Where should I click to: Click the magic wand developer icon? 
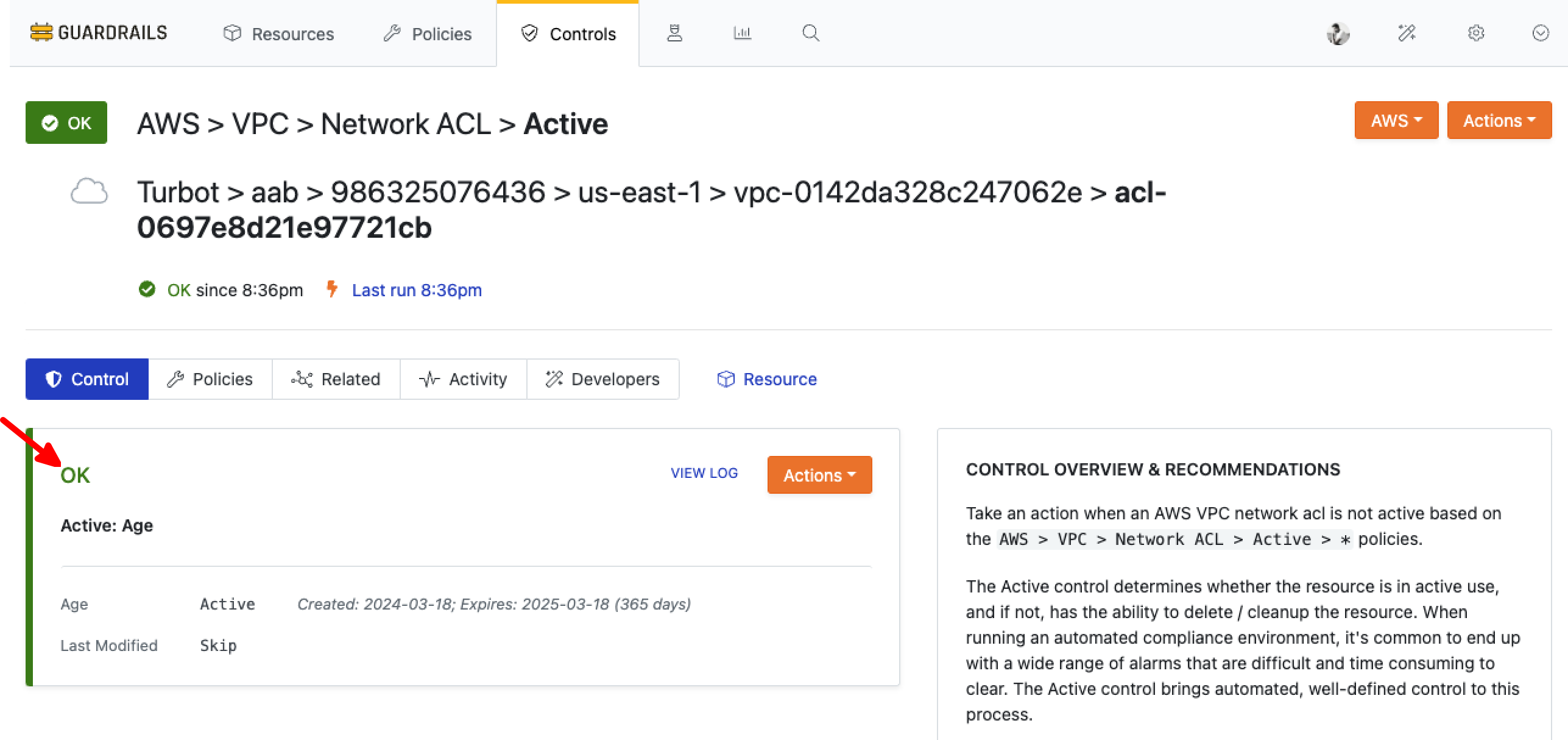[x=1407, y=33]
